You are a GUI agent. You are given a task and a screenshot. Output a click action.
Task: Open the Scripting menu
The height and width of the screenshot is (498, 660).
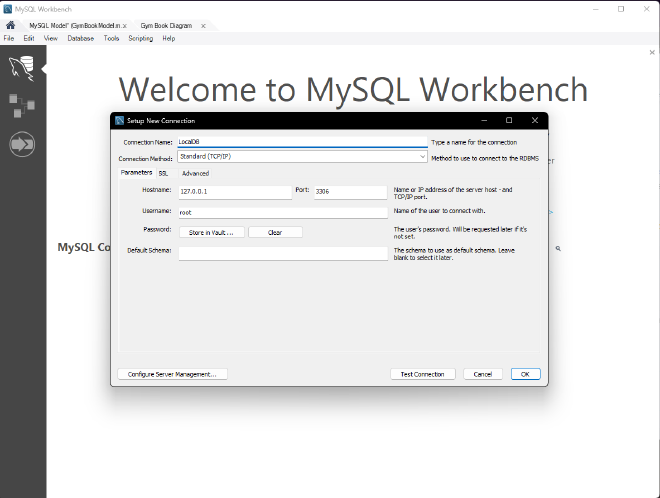tap(141, 38)
